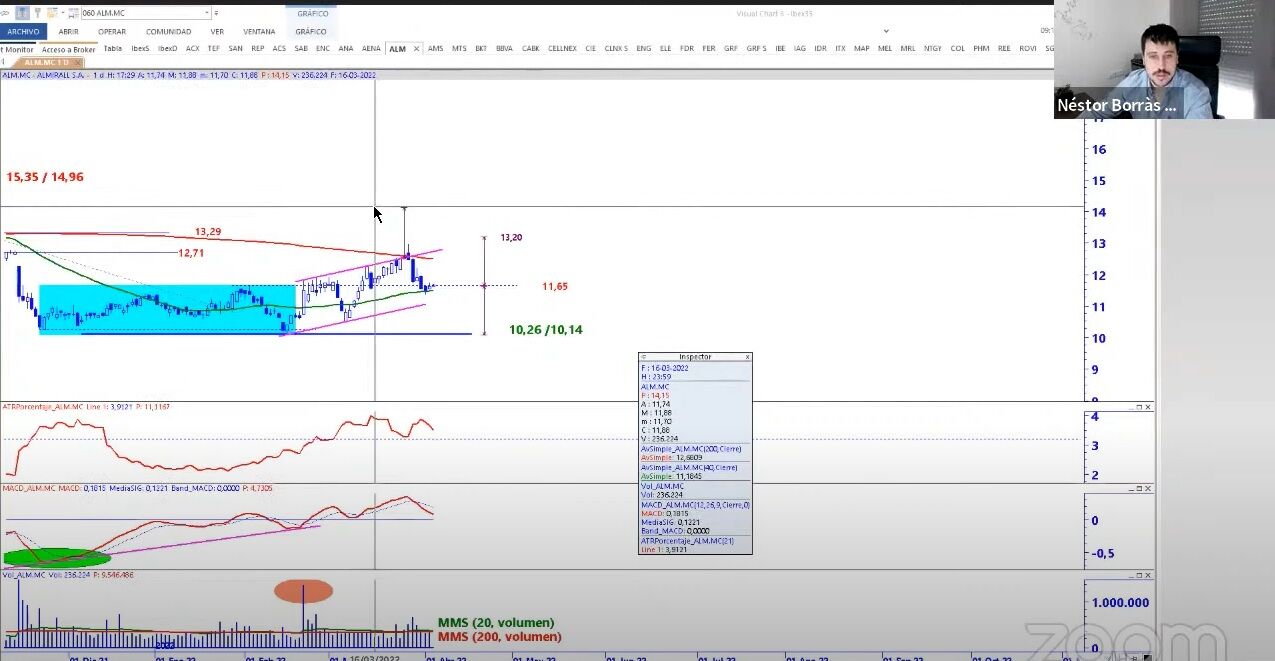Viewport: 1275px width, 661px height.
Task: Switch to the ENC tab
Action: click(x=323, y=48)
